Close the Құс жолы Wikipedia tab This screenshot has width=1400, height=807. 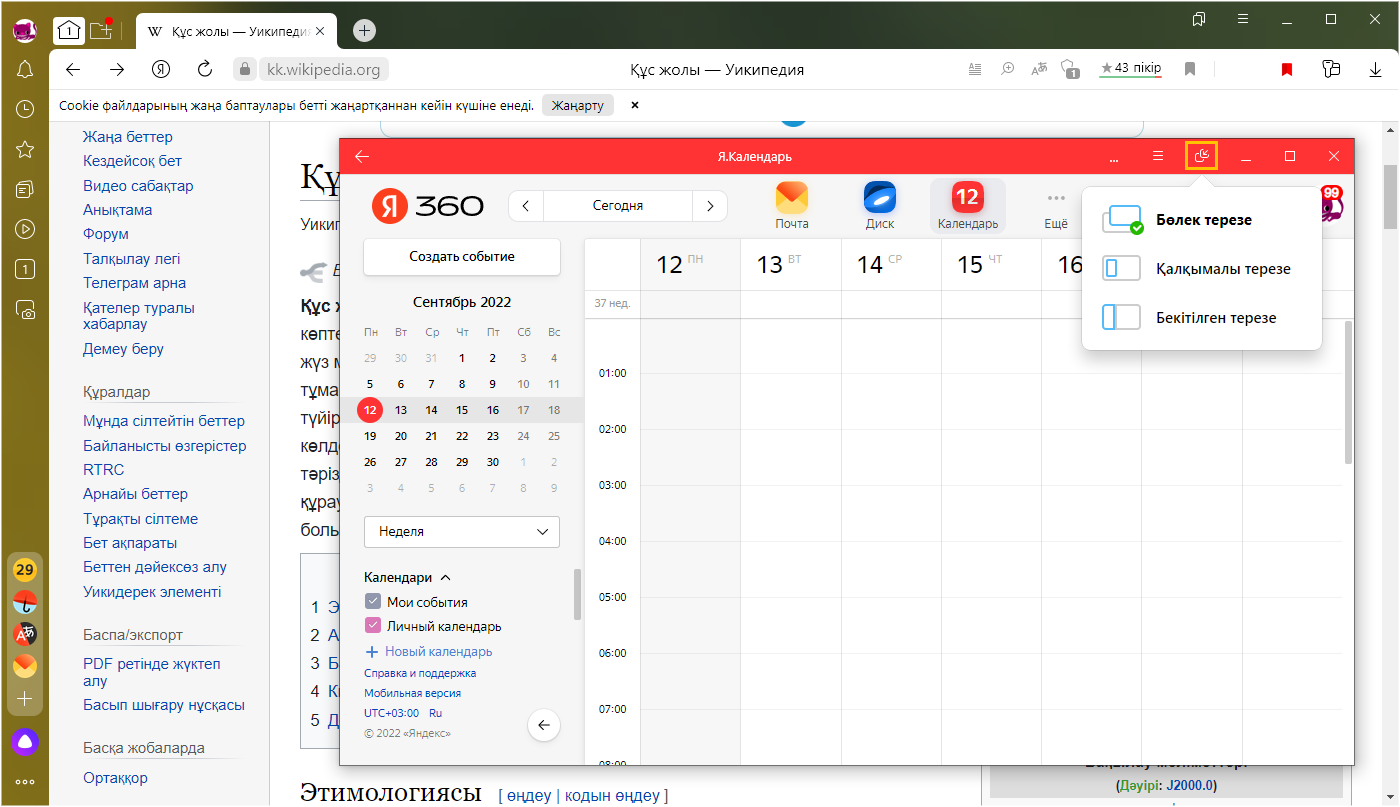coord(320,31)
